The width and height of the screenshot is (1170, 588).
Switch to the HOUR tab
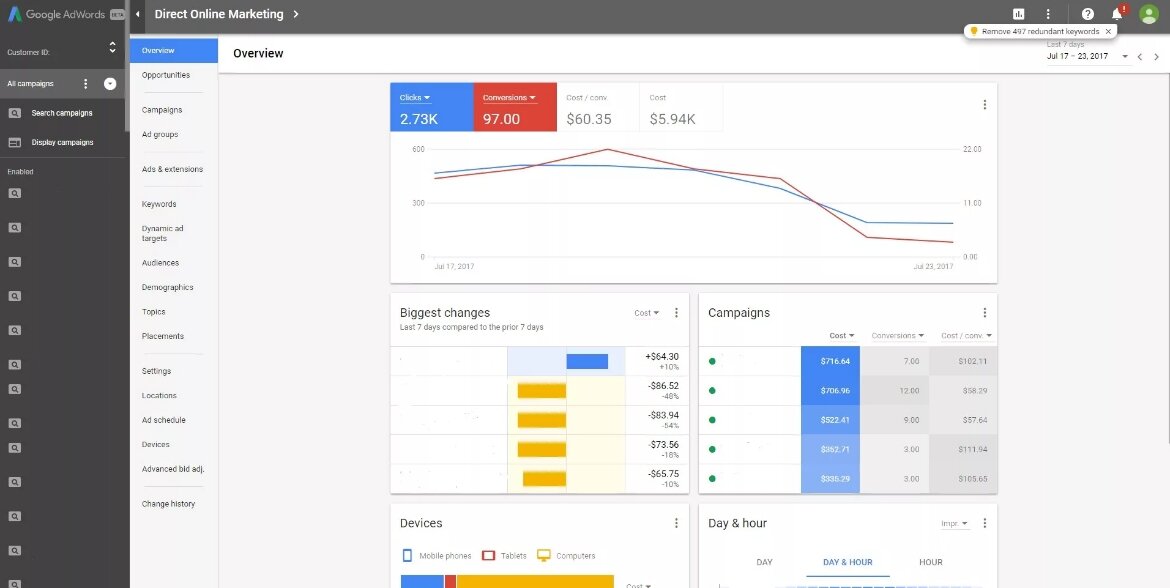931,563
